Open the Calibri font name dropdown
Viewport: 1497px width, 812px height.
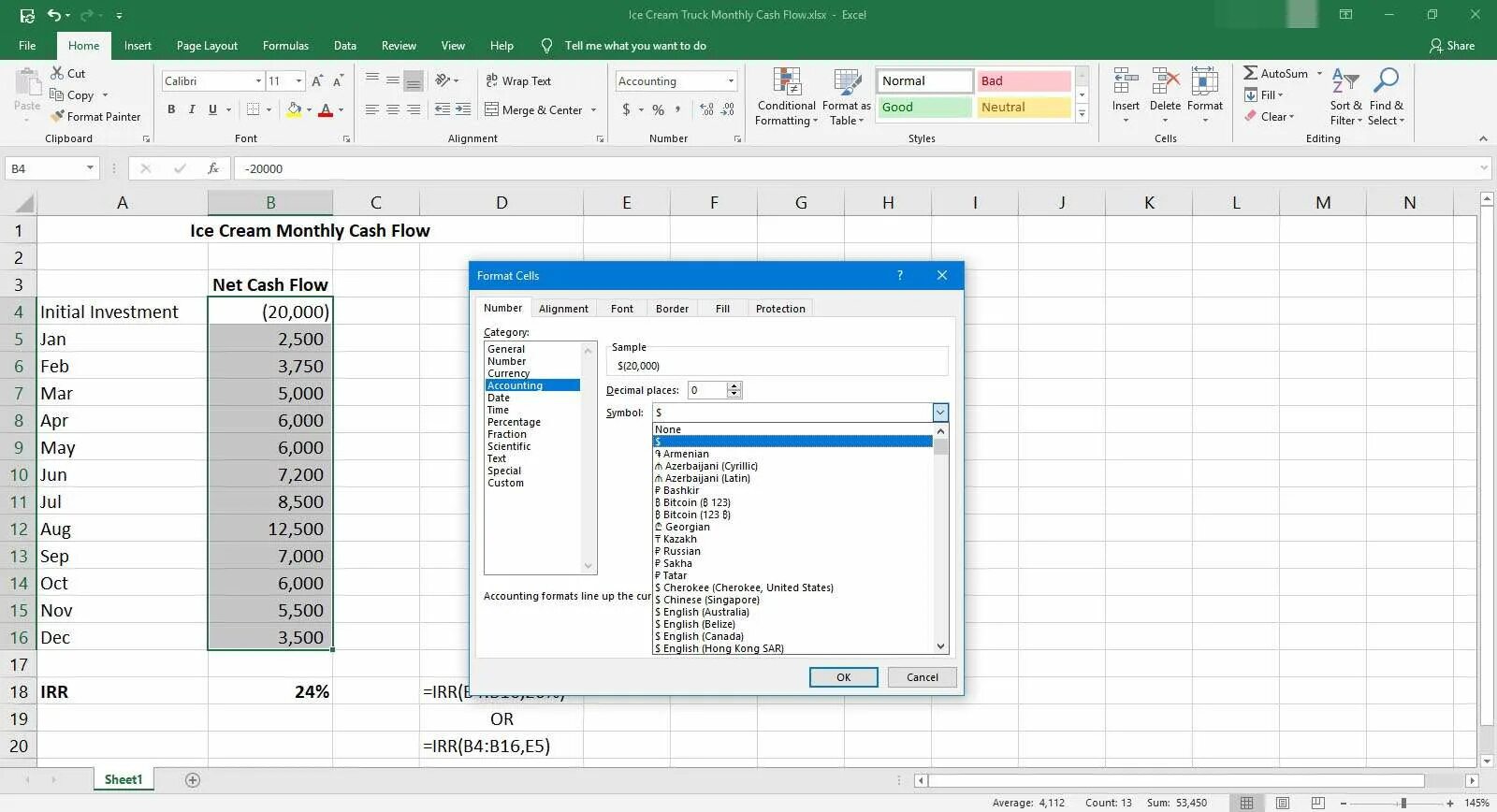258,81
